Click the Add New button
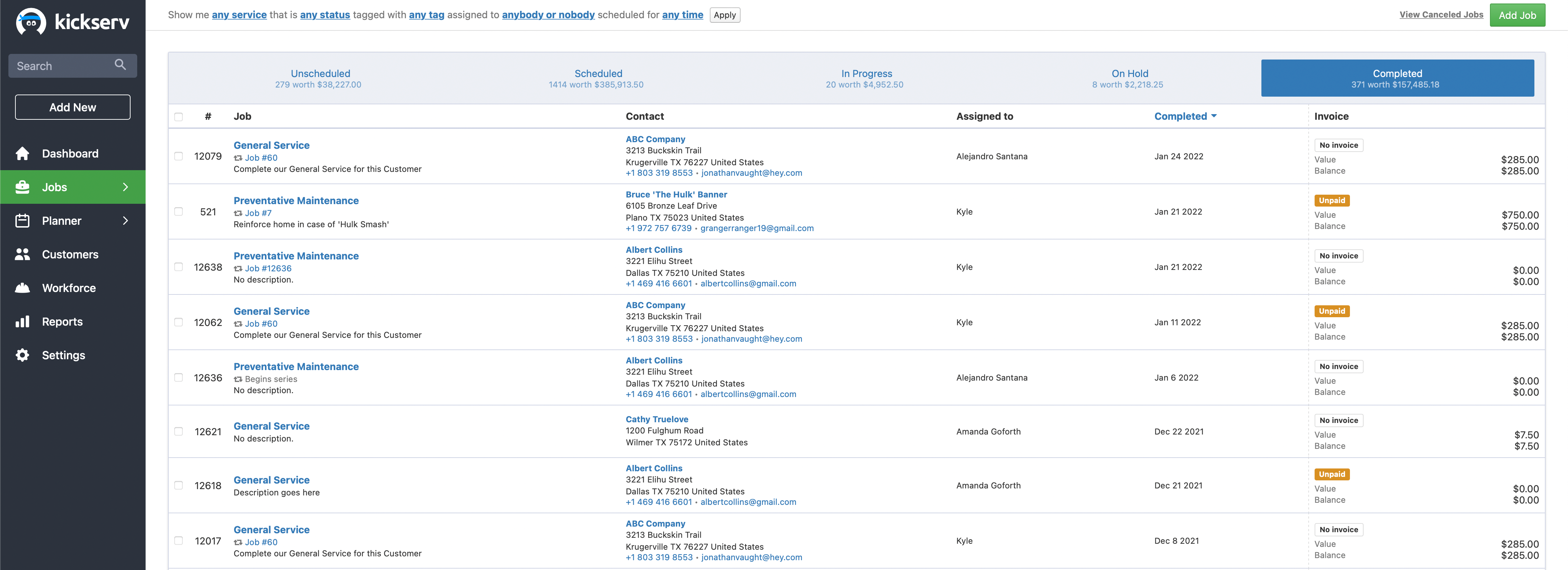This screenshot has height=570, width=1568. point(72,107)
